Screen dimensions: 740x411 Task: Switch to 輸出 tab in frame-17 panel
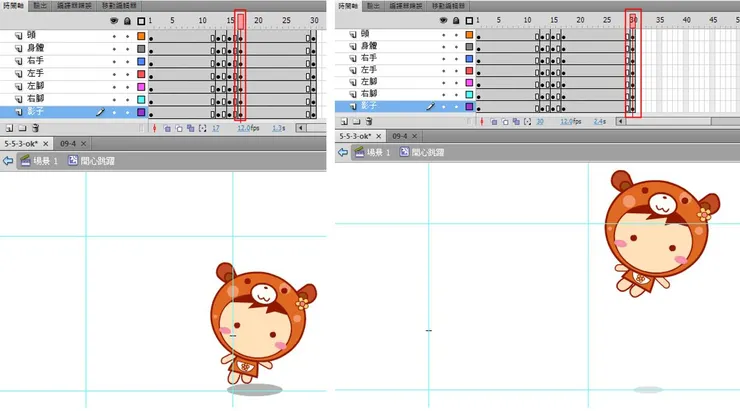40,6
